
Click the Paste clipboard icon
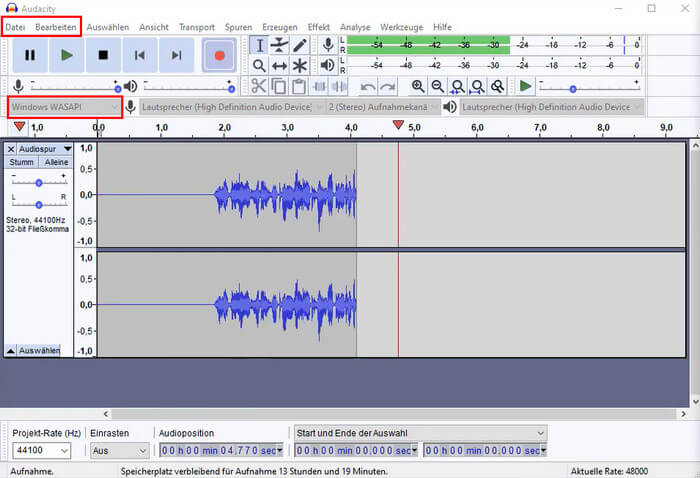(x=299, y=86)
